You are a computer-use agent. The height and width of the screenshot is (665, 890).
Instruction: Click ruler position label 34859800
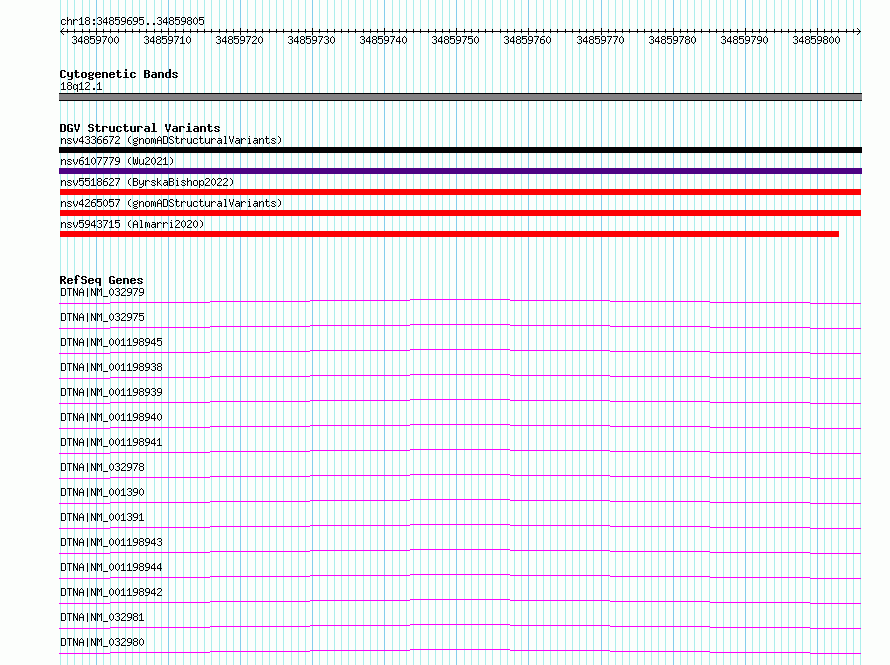click(x=817, y=40)
